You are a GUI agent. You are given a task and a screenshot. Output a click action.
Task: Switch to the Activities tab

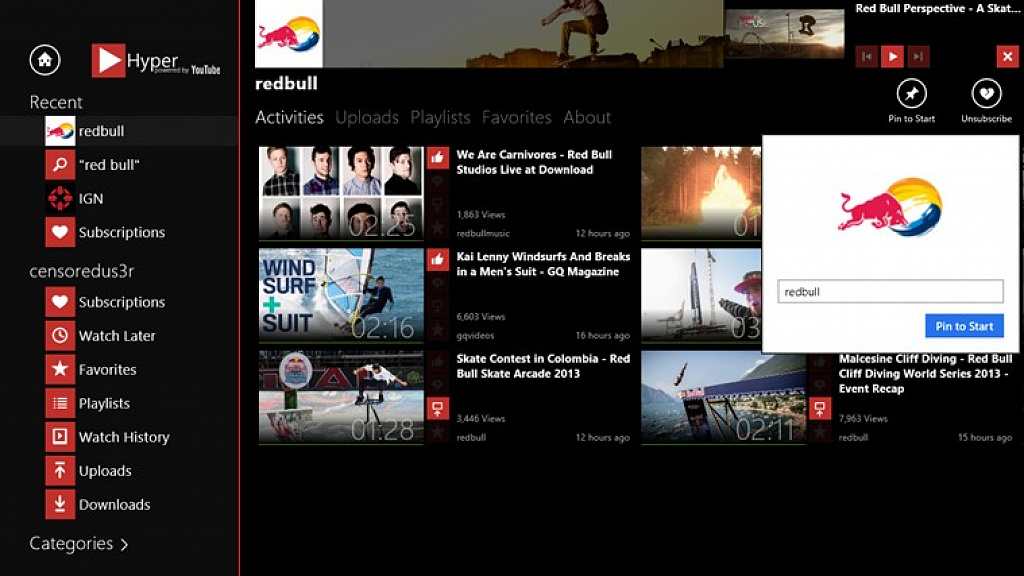[x=289, y=118]
